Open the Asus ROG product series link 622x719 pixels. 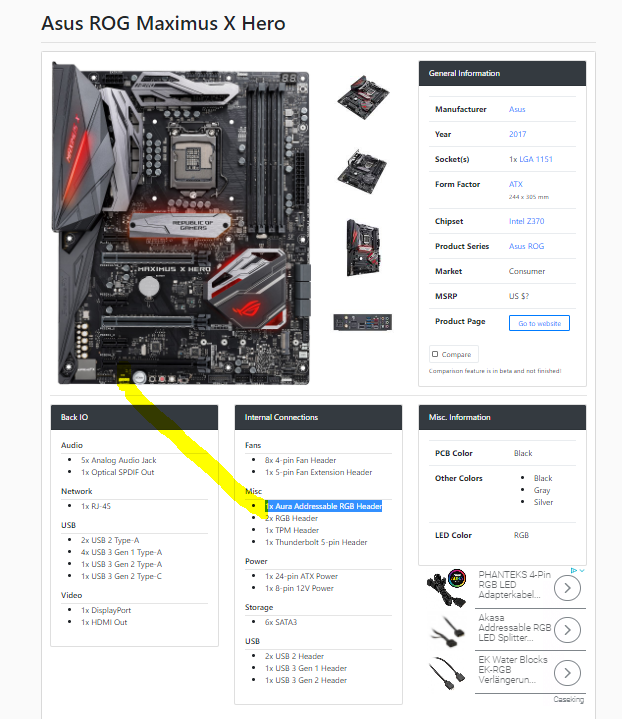pyautogui.click(x=526, y=246)
